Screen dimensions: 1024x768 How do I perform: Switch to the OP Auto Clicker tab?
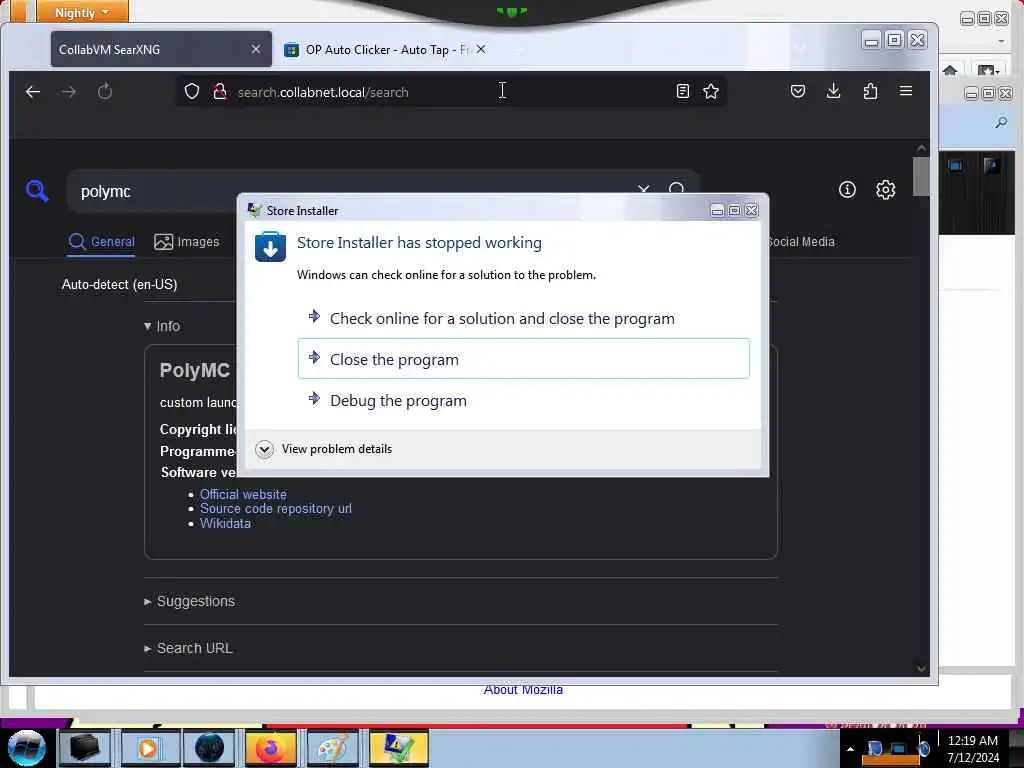click(387, 50)
